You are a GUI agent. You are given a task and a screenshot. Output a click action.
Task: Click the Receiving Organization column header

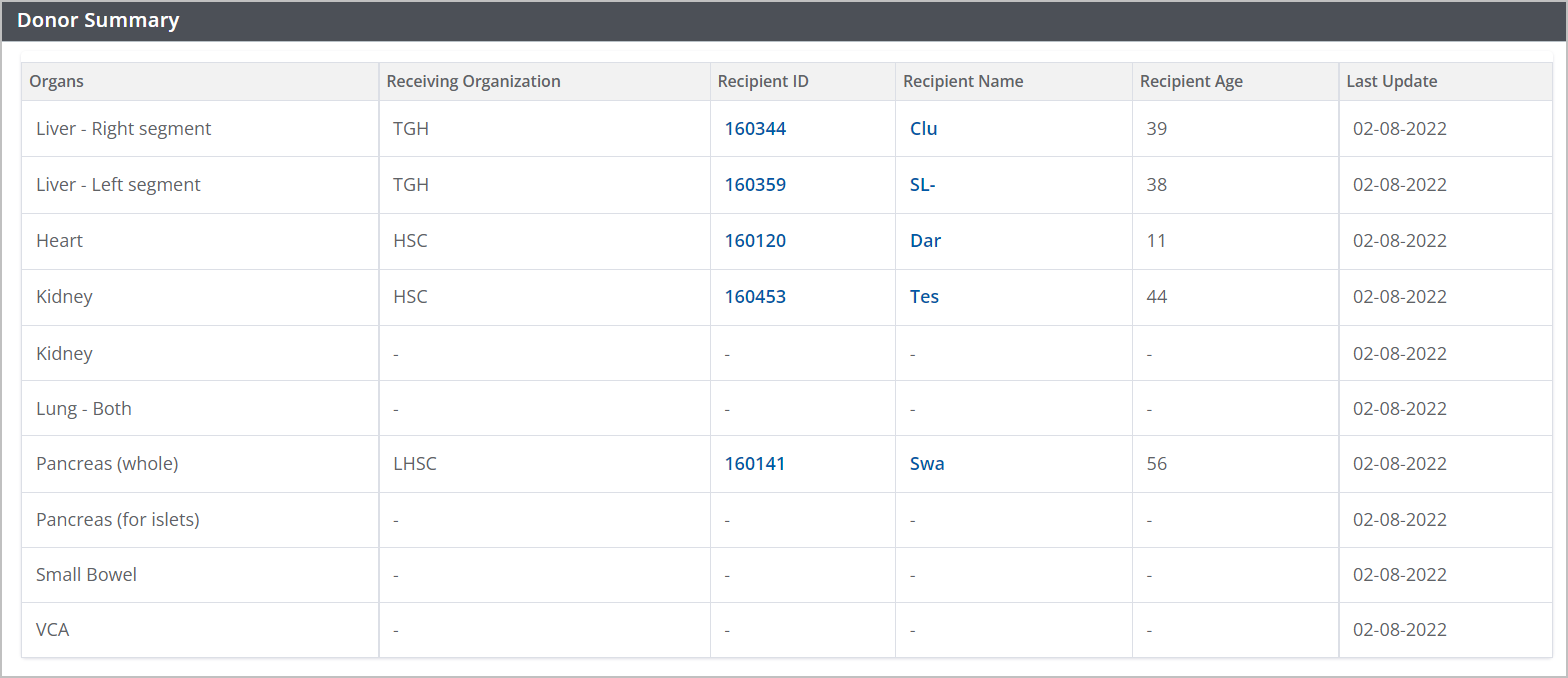[473, 82]
